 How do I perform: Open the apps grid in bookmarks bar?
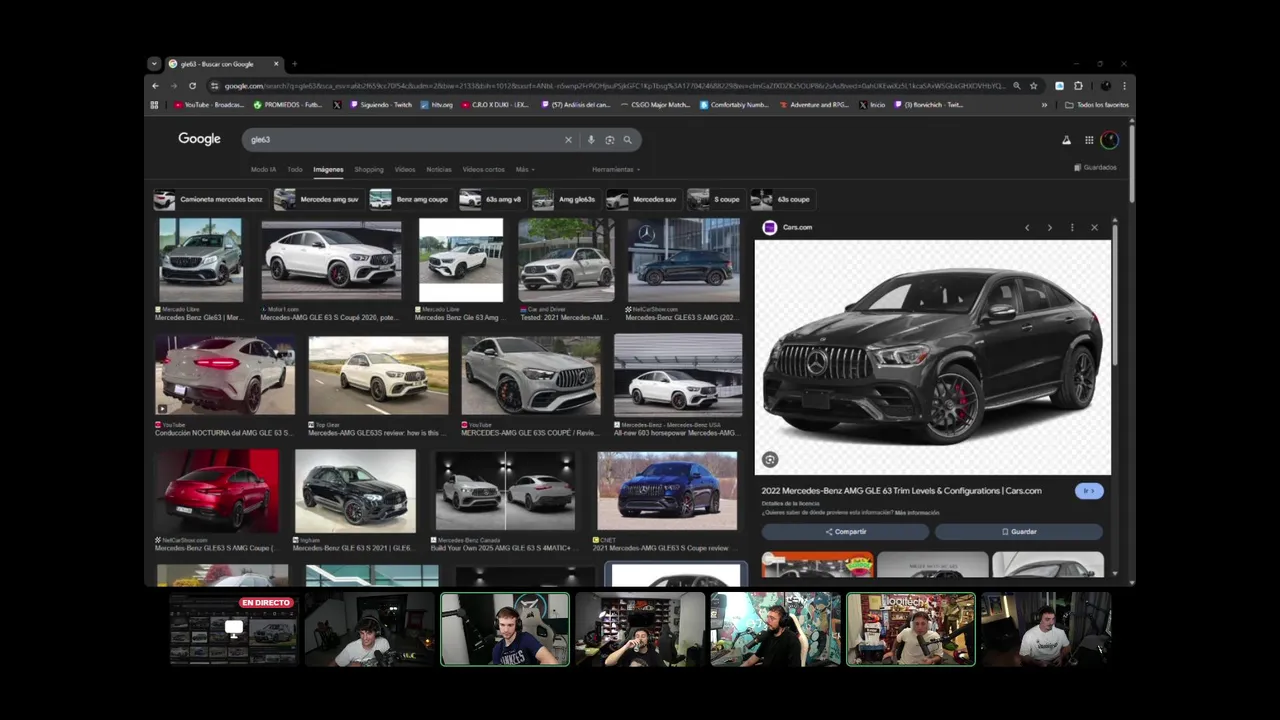154,104
